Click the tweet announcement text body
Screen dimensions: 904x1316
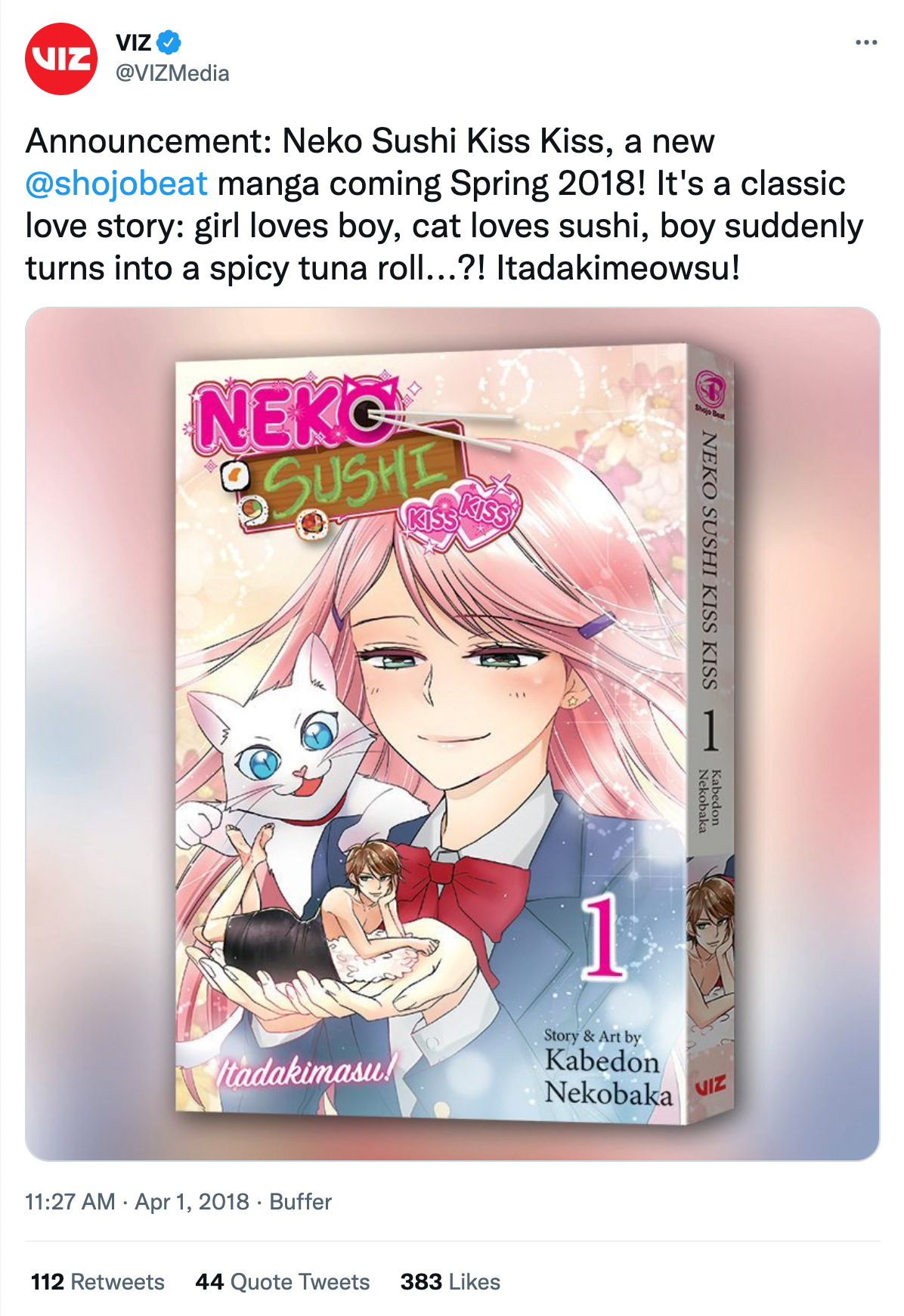[444, 205]
